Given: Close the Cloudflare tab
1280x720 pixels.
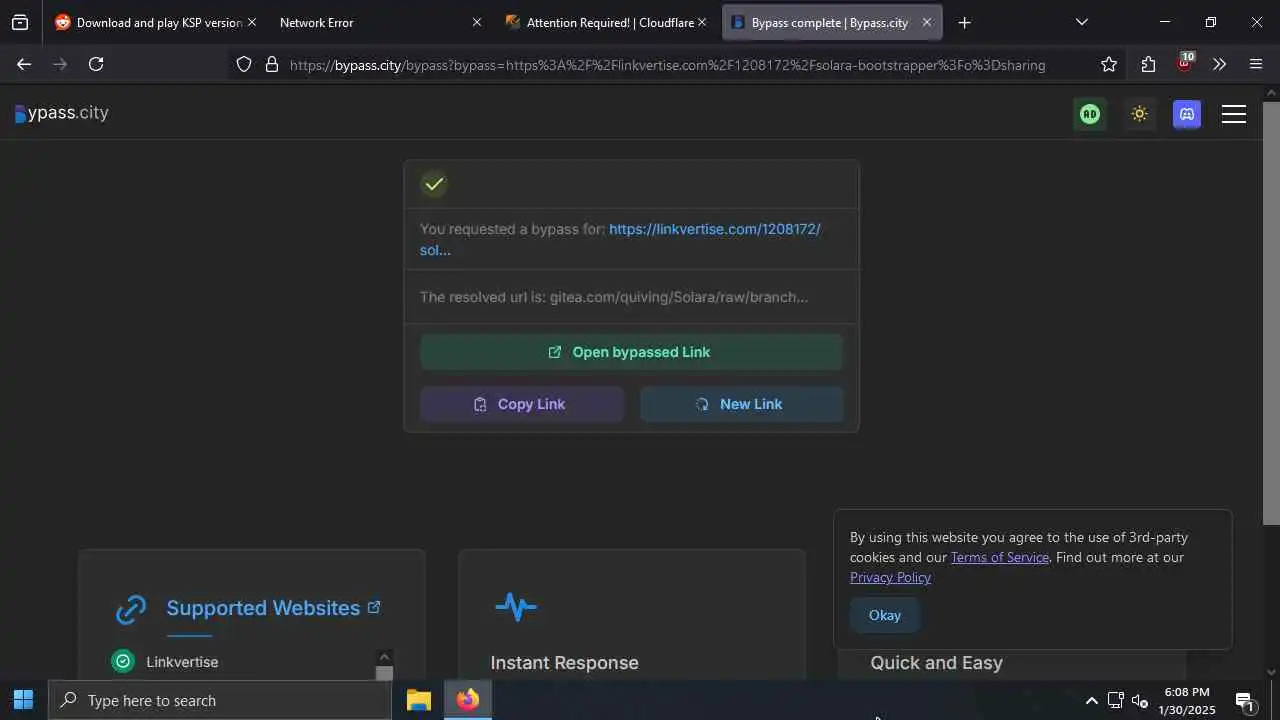Looking at the screenshot, I should click(702, 22).
